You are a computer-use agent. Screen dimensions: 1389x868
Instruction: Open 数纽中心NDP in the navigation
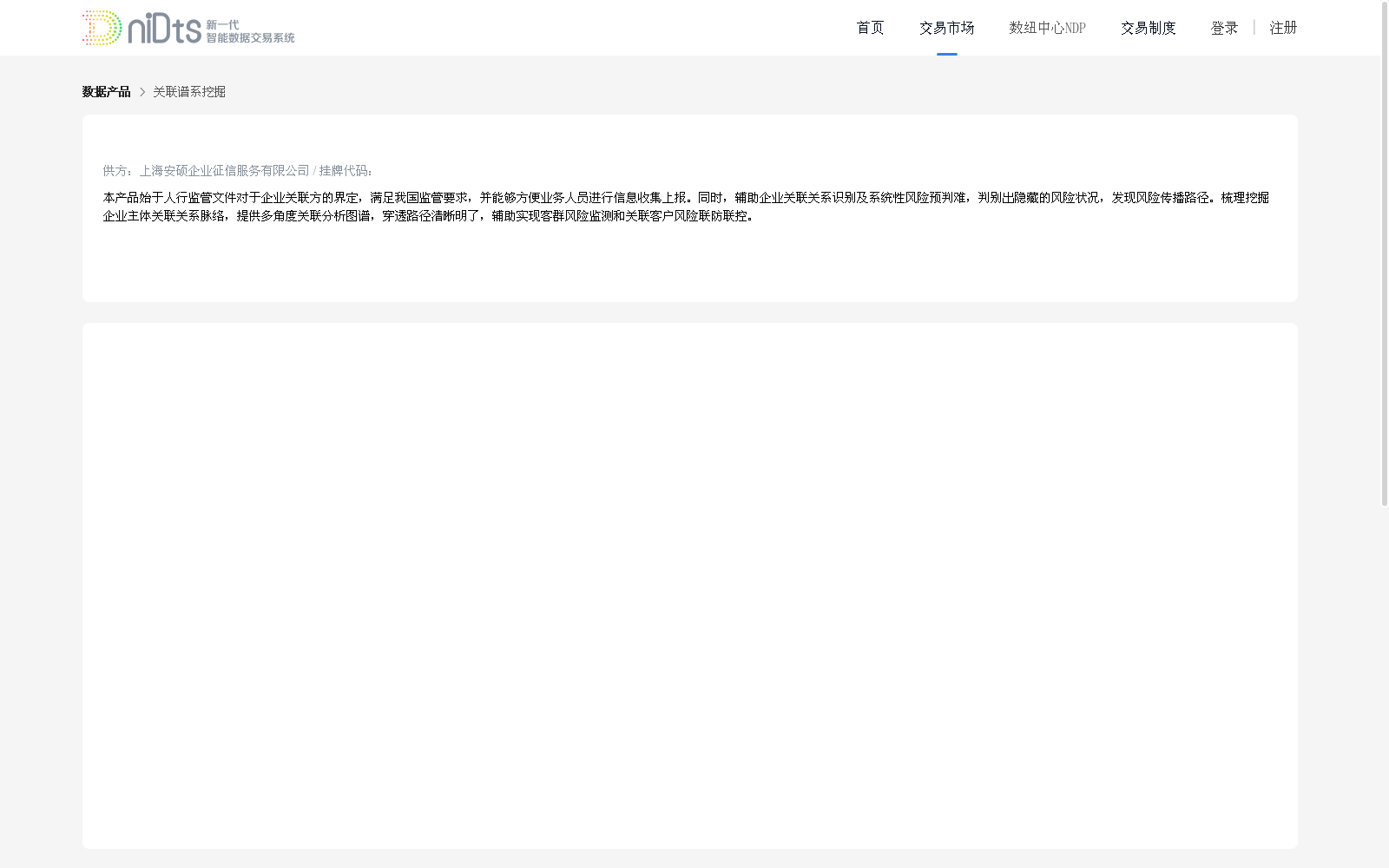1047,28
